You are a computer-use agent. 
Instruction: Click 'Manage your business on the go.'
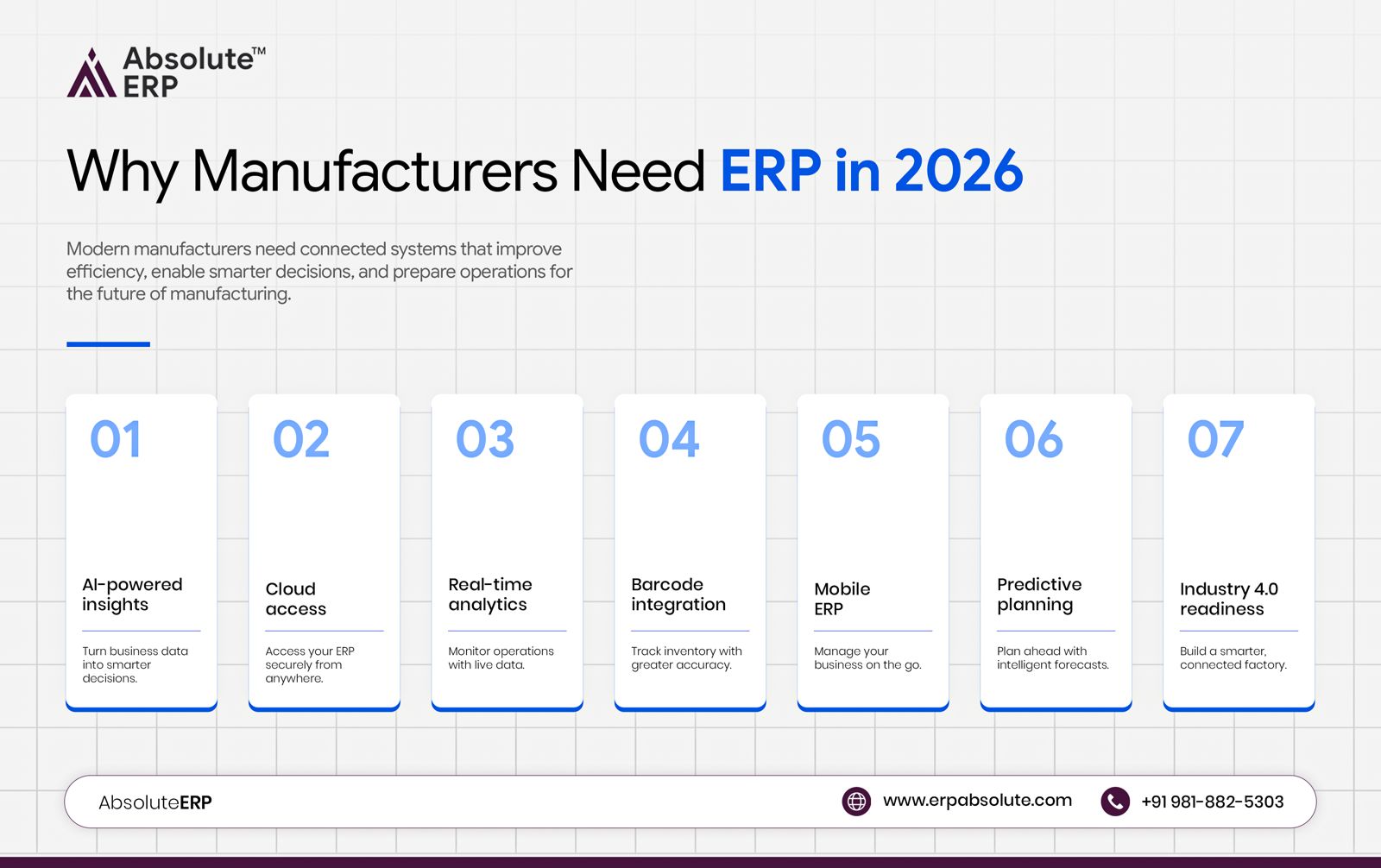click(x=867, y=657)
